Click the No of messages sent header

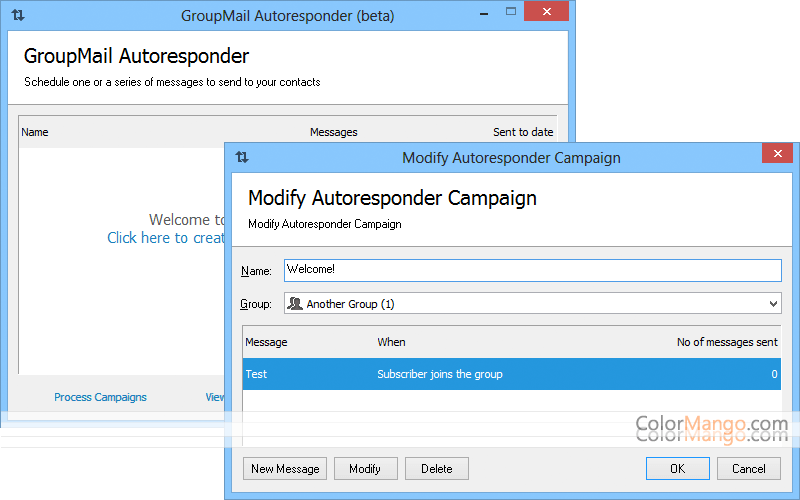[726, 342]
